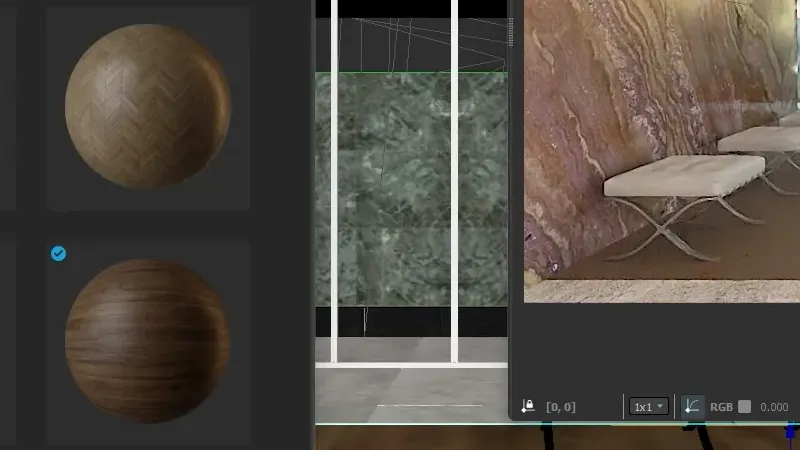The image size is (800, 450).
Task: Click the gray color swatch beside RGB
Action: (744, 407)
